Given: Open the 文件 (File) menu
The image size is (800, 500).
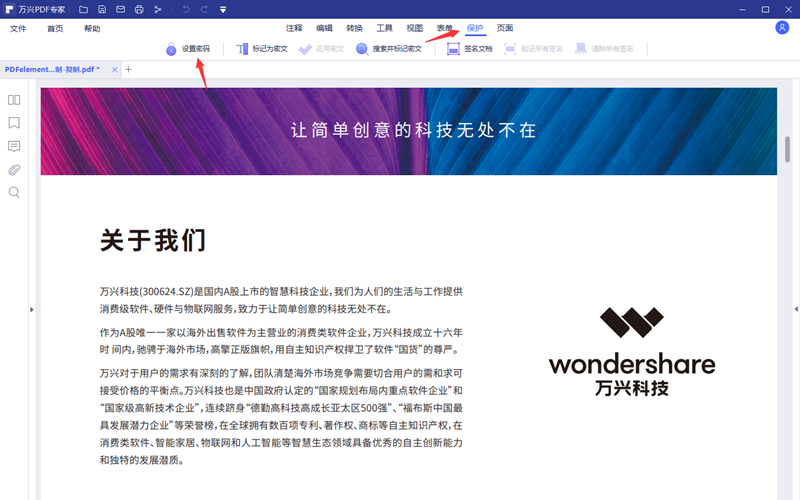Looking at the screenshot, I should tap(18, 29).
